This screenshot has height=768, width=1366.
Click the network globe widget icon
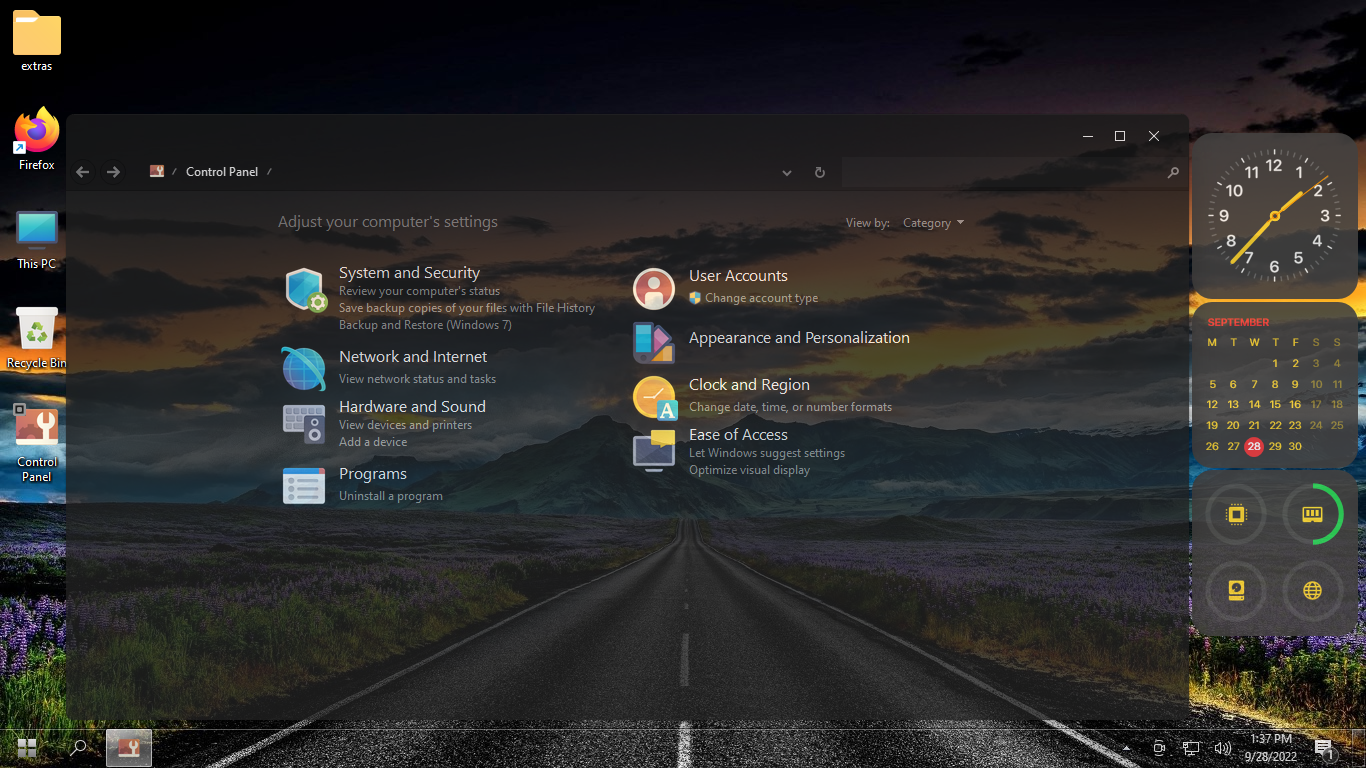[x=1312, y=591]
